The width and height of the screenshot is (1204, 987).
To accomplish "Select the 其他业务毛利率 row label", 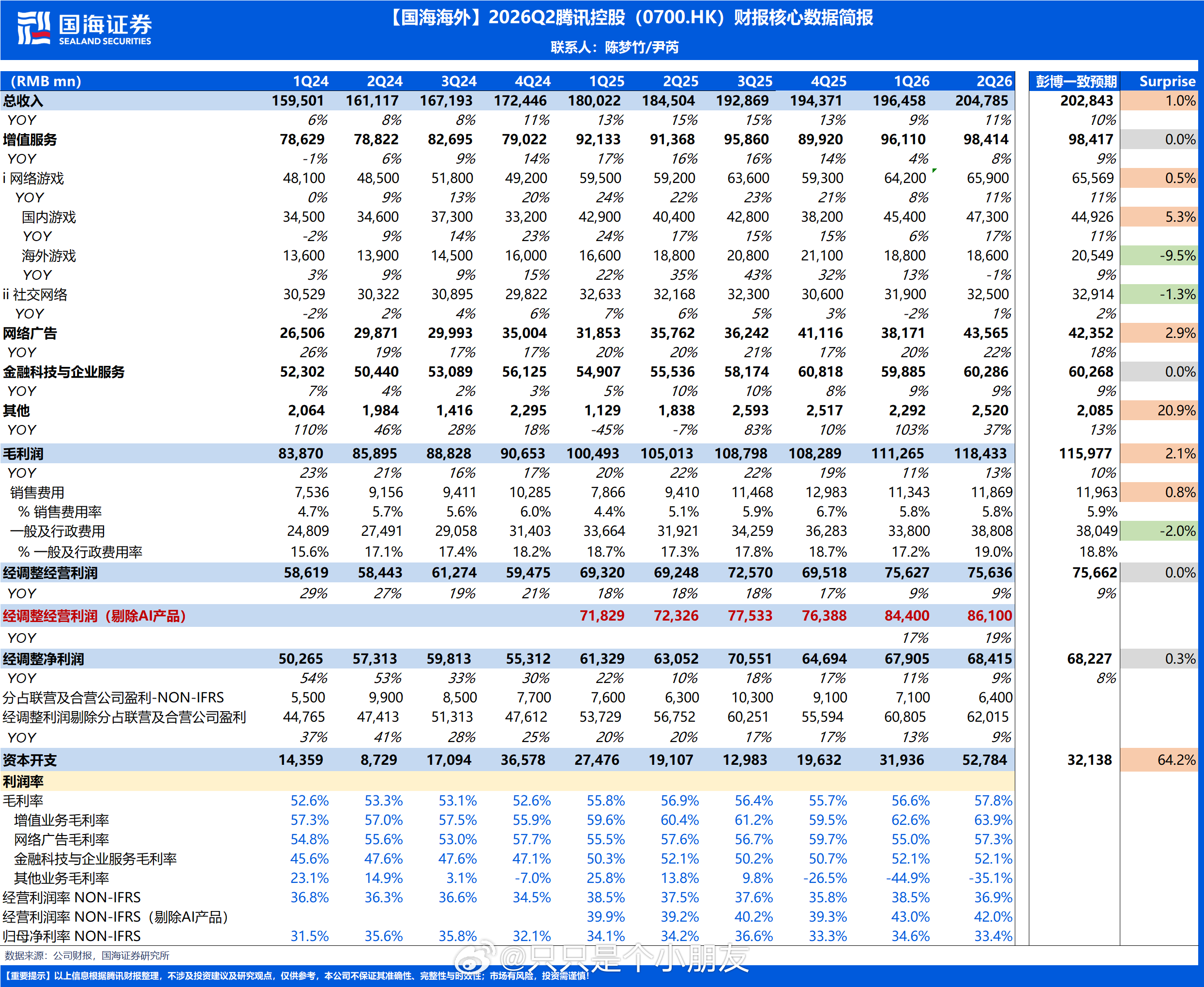I will (61, 879).
